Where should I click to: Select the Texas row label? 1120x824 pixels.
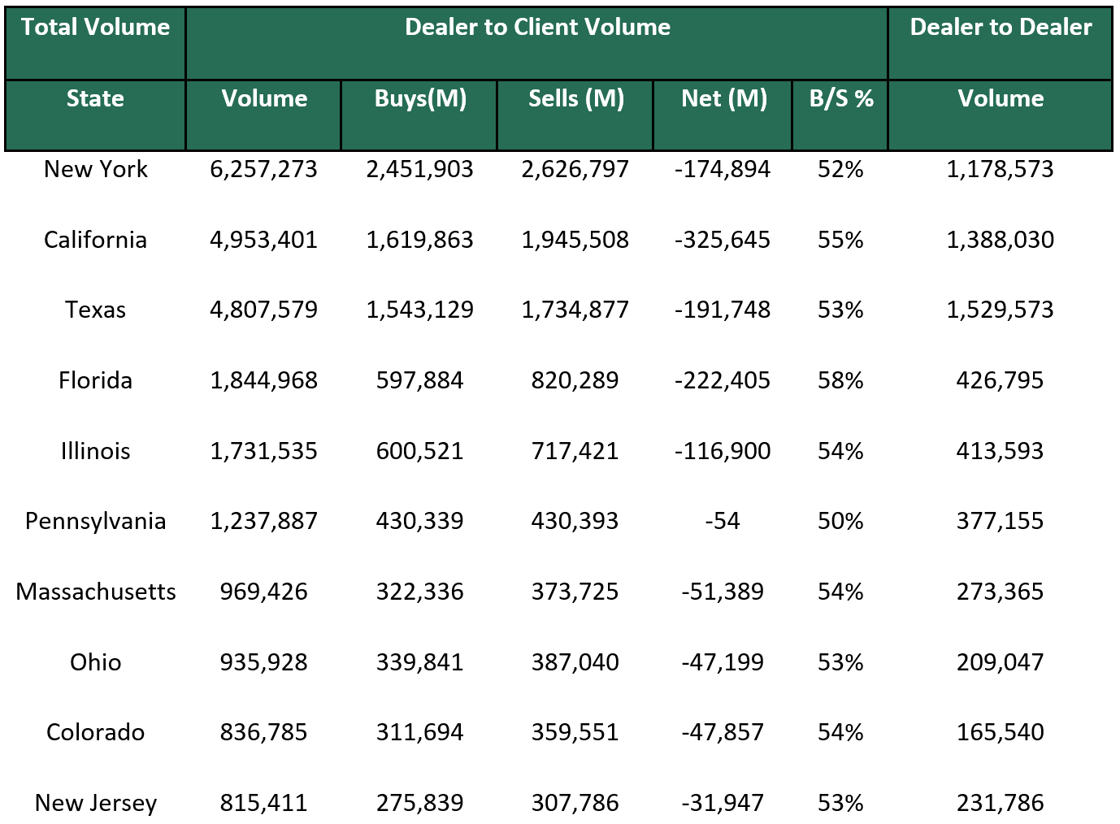click(x=95, y=310)
